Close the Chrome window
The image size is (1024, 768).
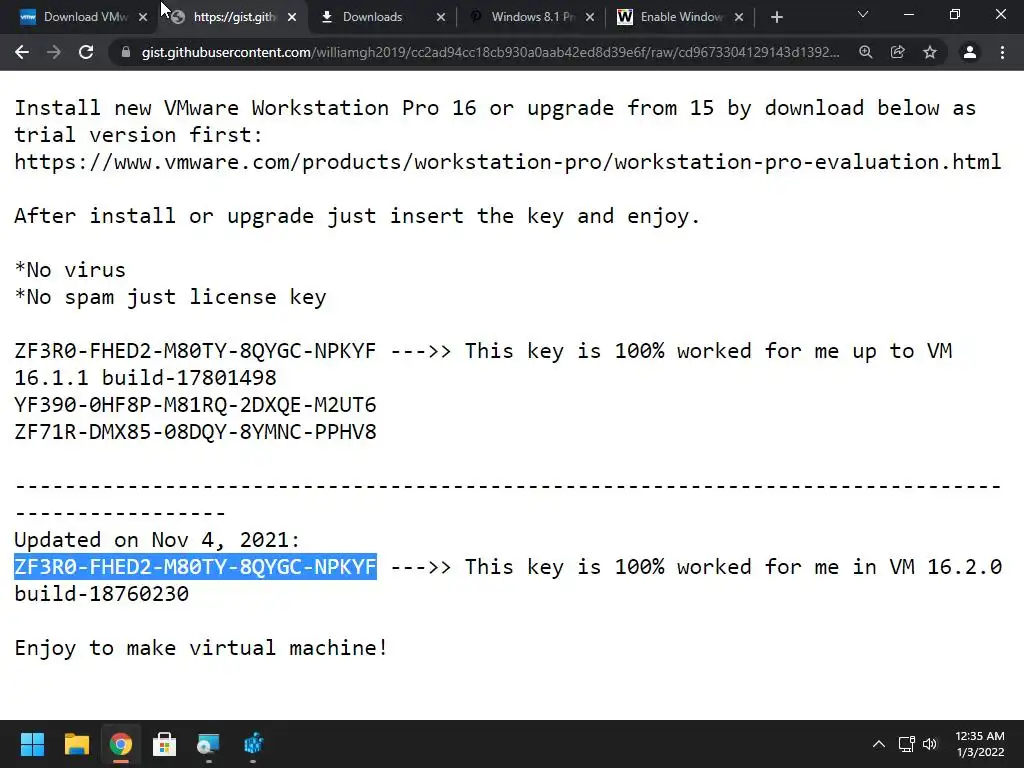1000,14
